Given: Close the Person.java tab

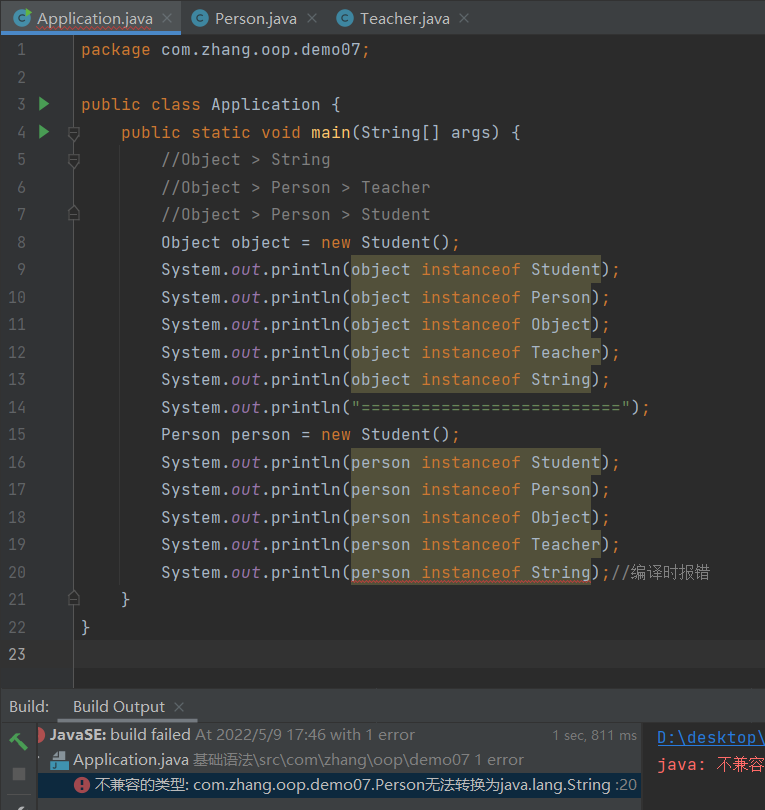Looking at the screenshot, I should [312, 18].
